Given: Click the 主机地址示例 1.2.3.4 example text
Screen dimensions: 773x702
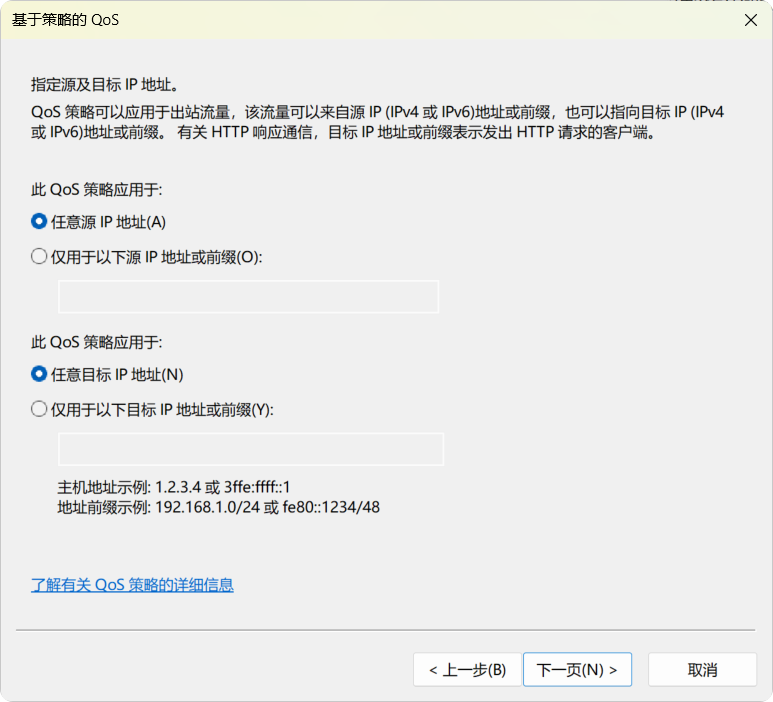Looking at the screenshot, I should pyautogui.click(x=174, y=487).
